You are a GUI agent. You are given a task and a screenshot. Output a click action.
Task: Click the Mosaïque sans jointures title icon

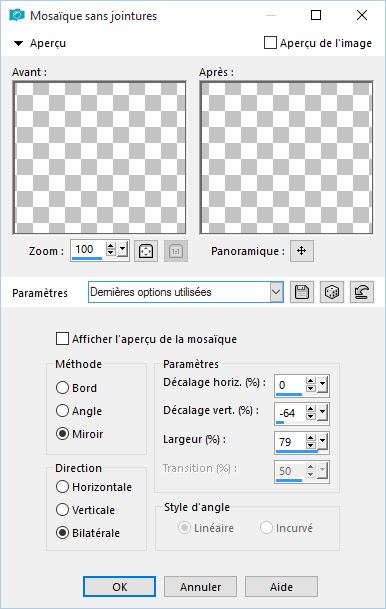pyautogui.click(x=17, y=15)
